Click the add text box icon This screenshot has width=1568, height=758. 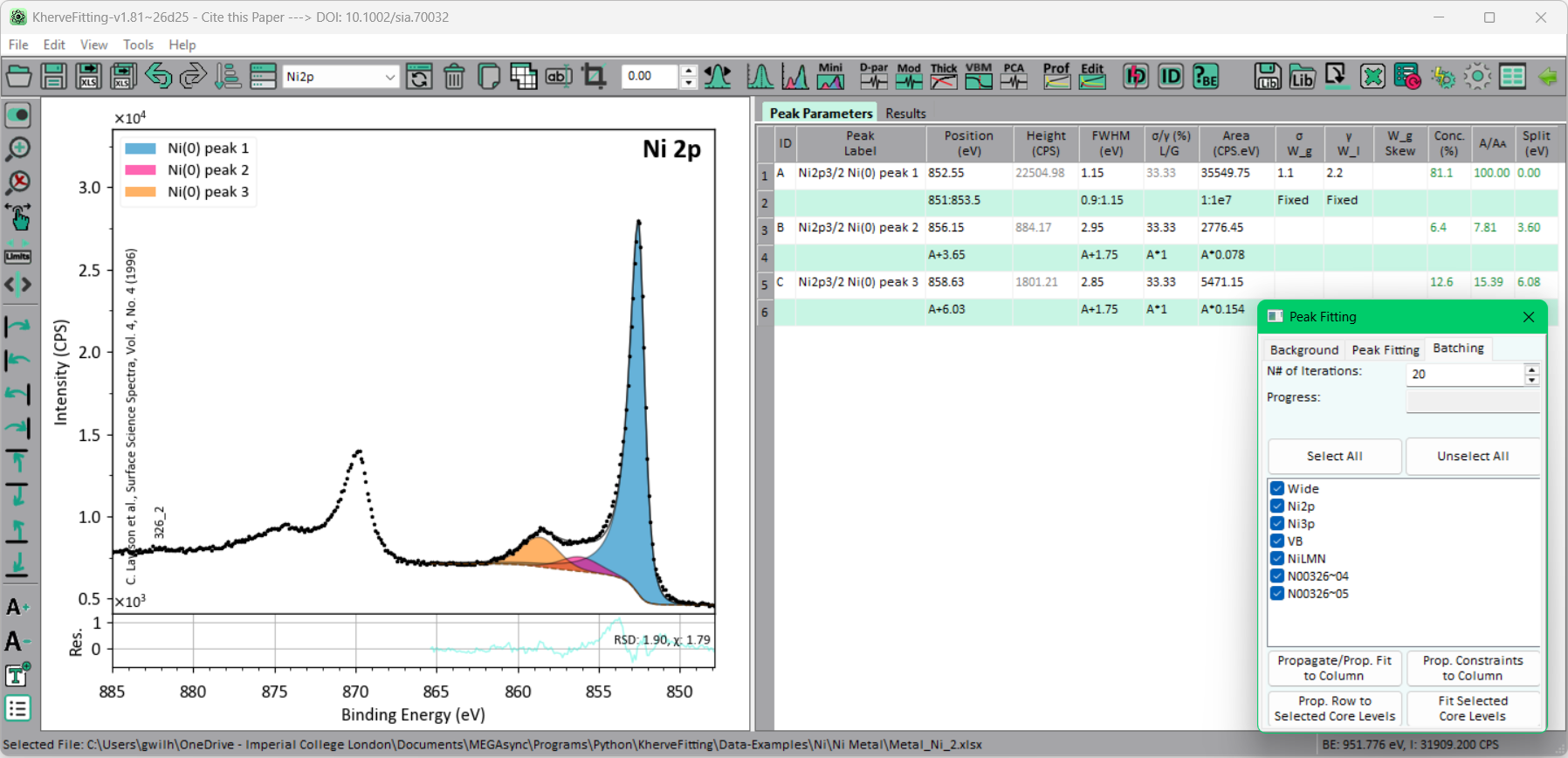18,674
